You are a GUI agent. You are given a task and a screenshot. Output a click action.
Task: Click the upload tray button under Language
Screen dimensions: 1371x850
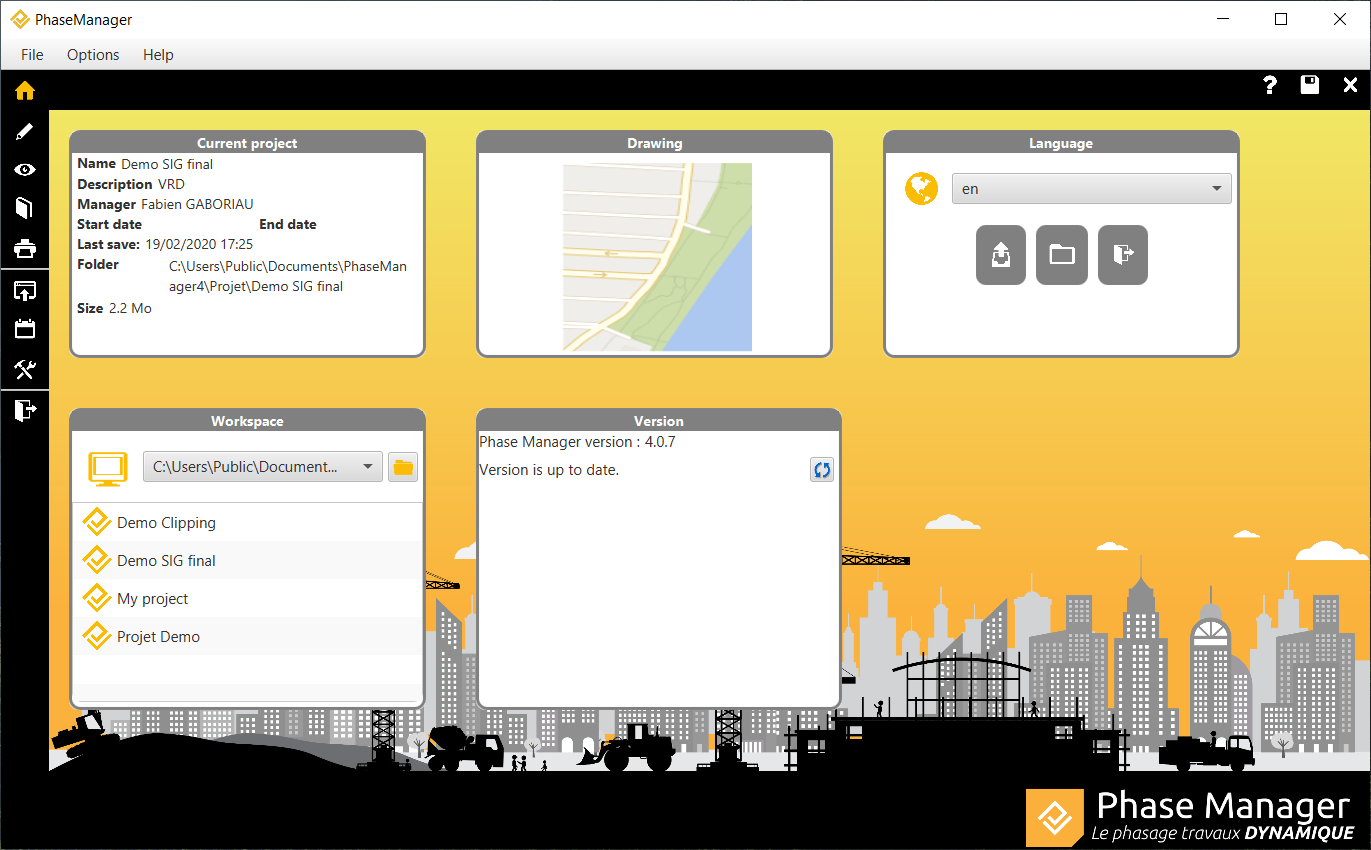pyautogui.click(x=1001, y=255)
